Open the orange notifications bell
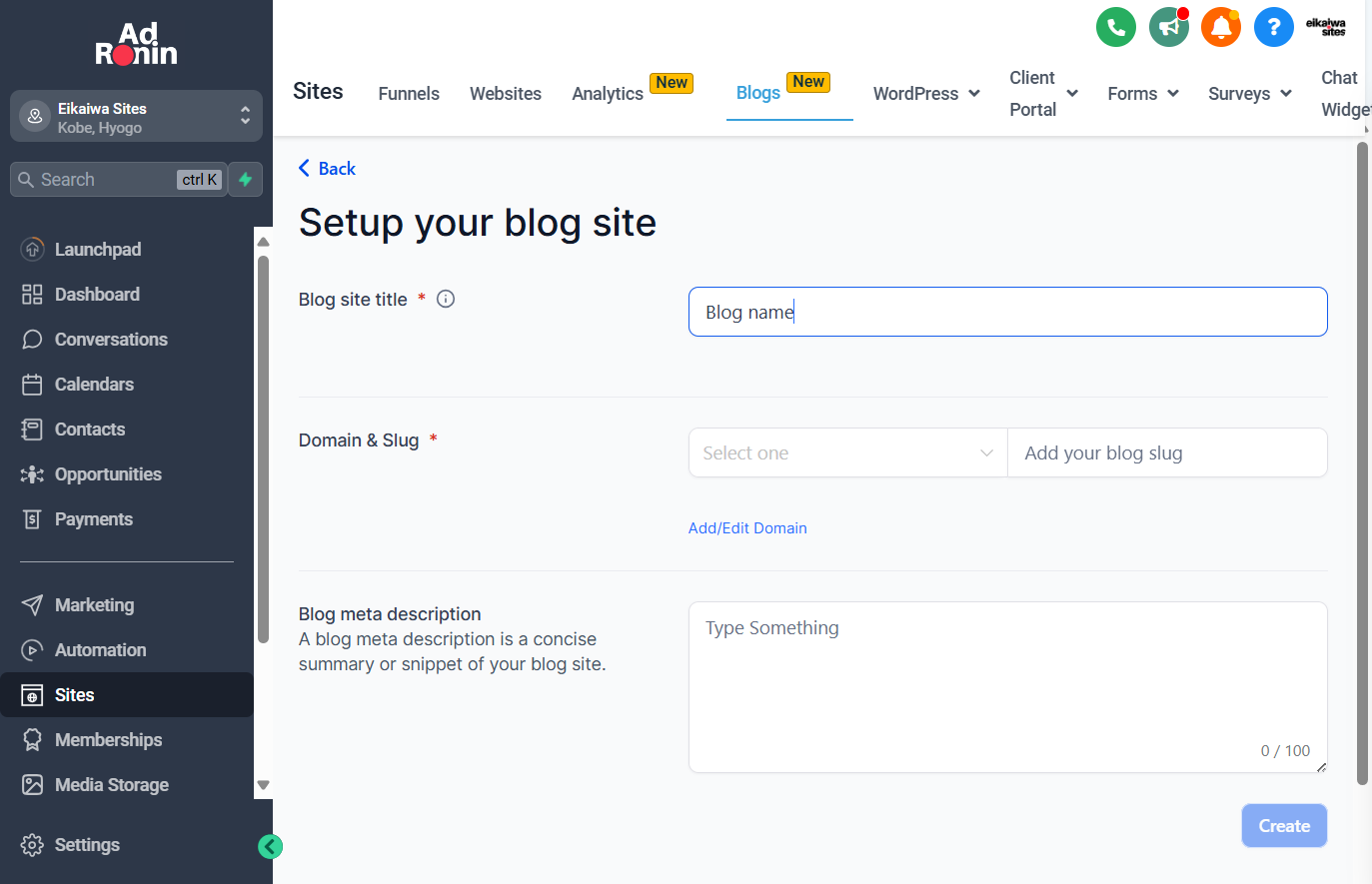 tap(1221, 27)
